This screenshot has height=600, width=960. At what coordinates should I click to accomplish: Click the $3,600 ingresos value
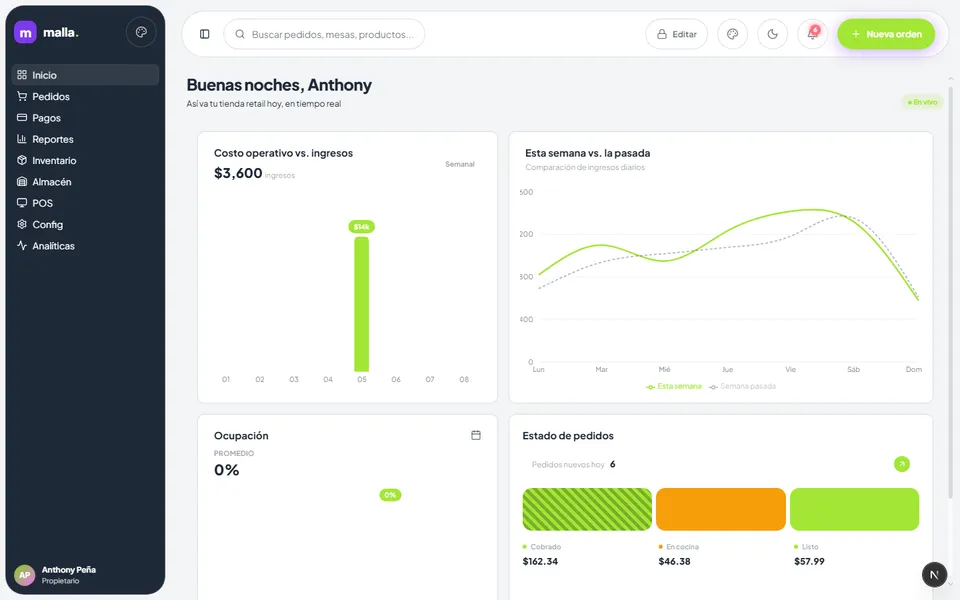coord(238,173)
